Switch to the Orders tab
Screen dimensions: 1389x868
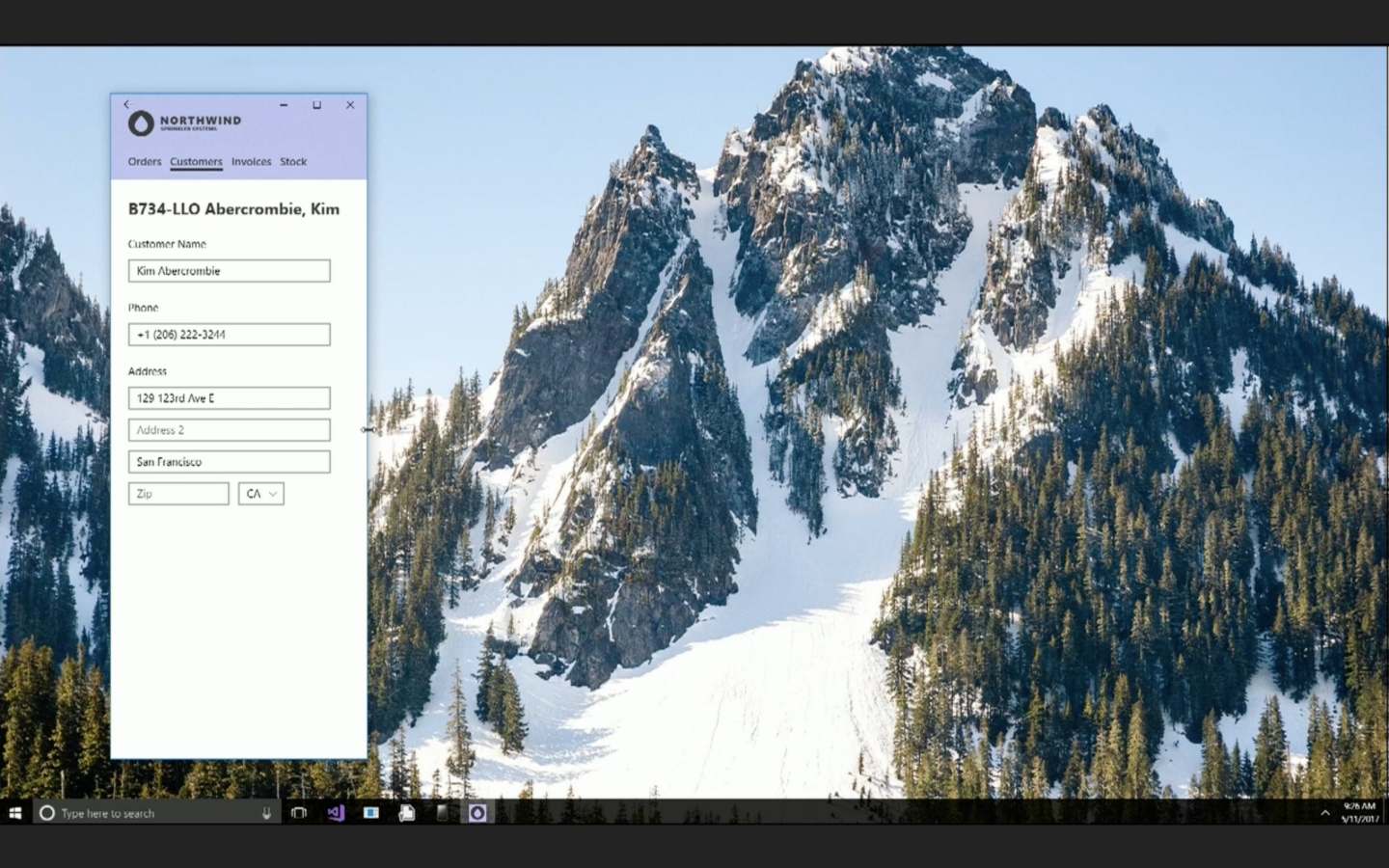tap(145, 162)
